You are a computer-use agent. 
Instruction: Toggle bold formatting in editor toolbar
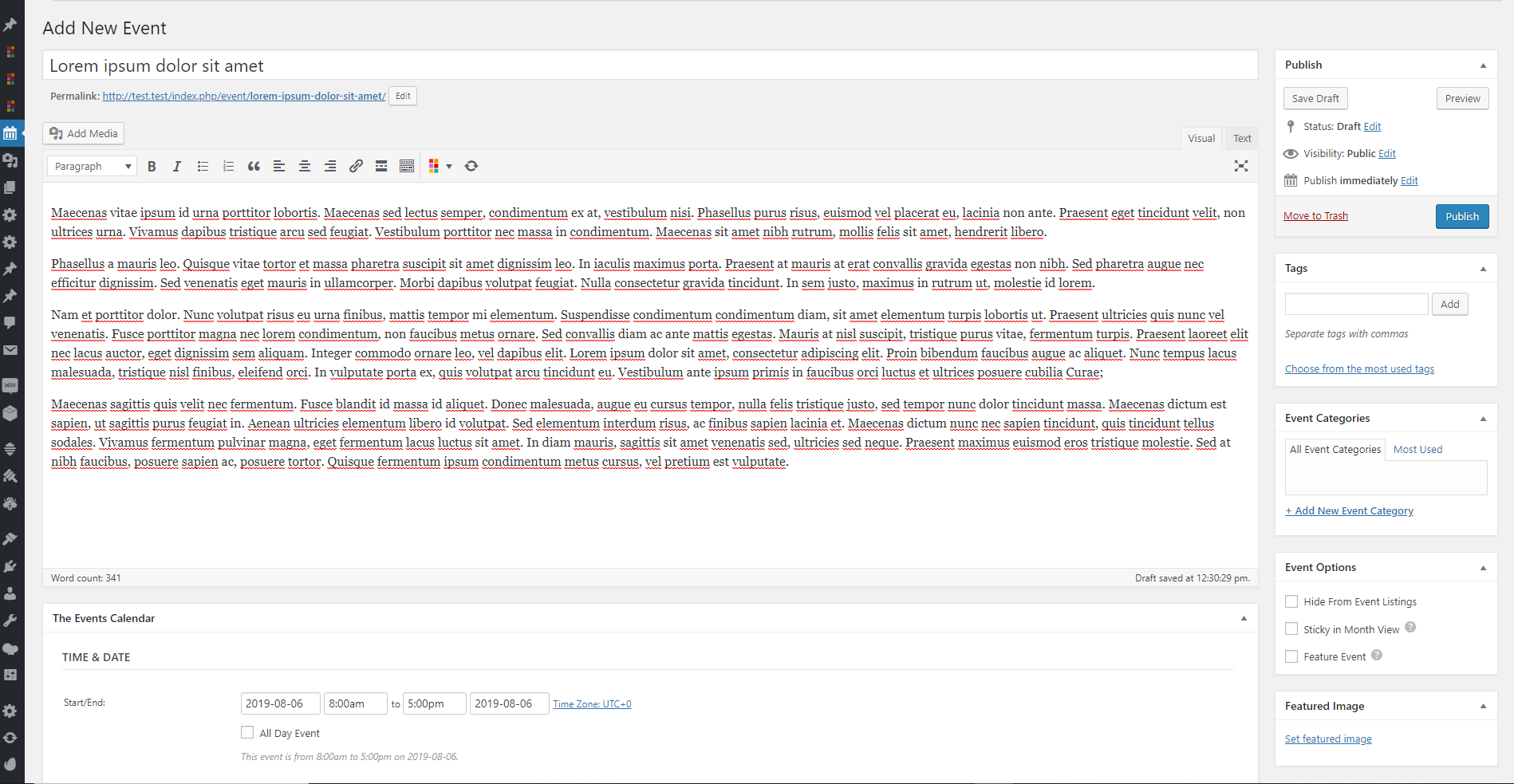[x=152, y=166]
